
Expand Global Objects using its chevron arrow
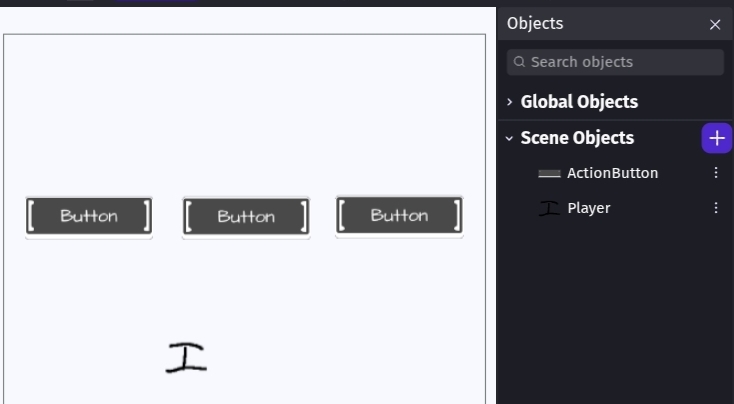coord(509,102)
